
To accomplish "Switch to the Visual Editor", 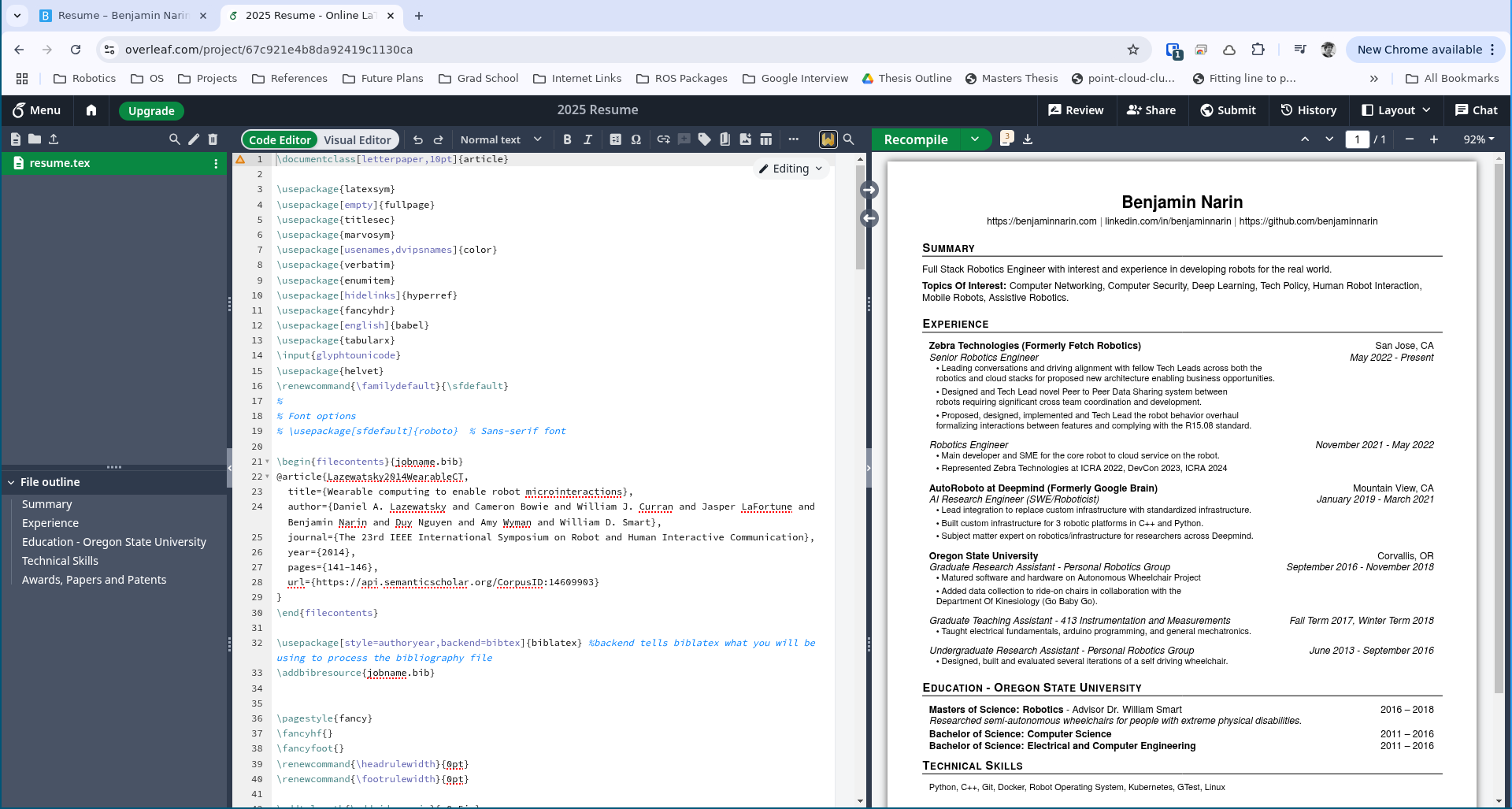I will (358, 139).
